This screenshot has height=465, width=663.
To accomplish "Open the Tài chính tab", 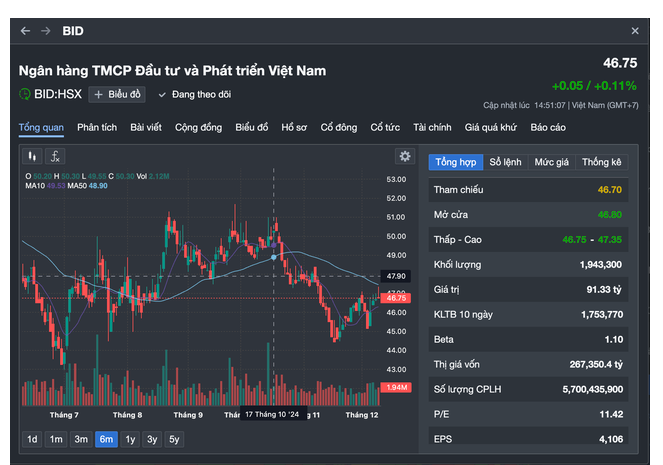I will pos(432,127).
